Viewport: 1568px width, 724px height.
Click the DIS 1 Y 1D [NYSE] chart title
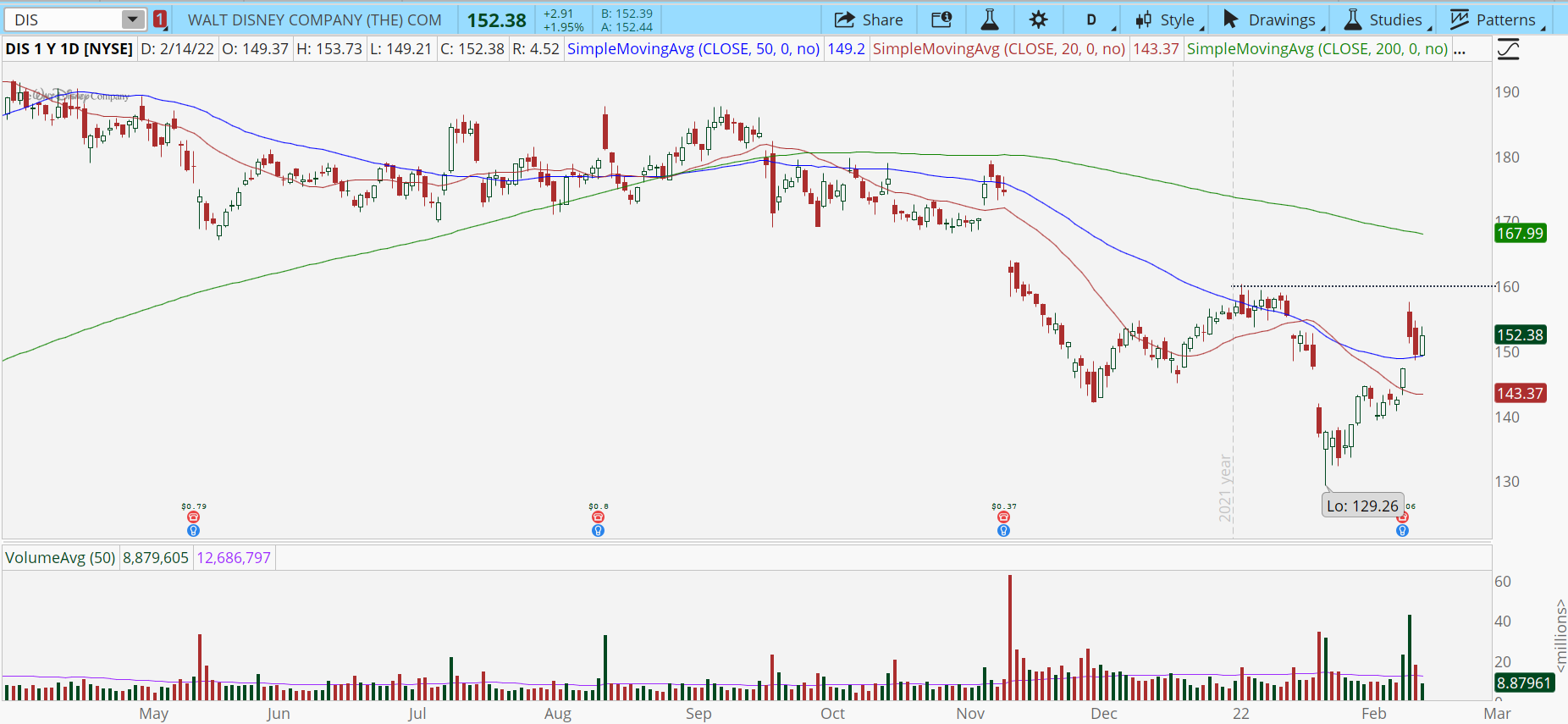[69, 49]
